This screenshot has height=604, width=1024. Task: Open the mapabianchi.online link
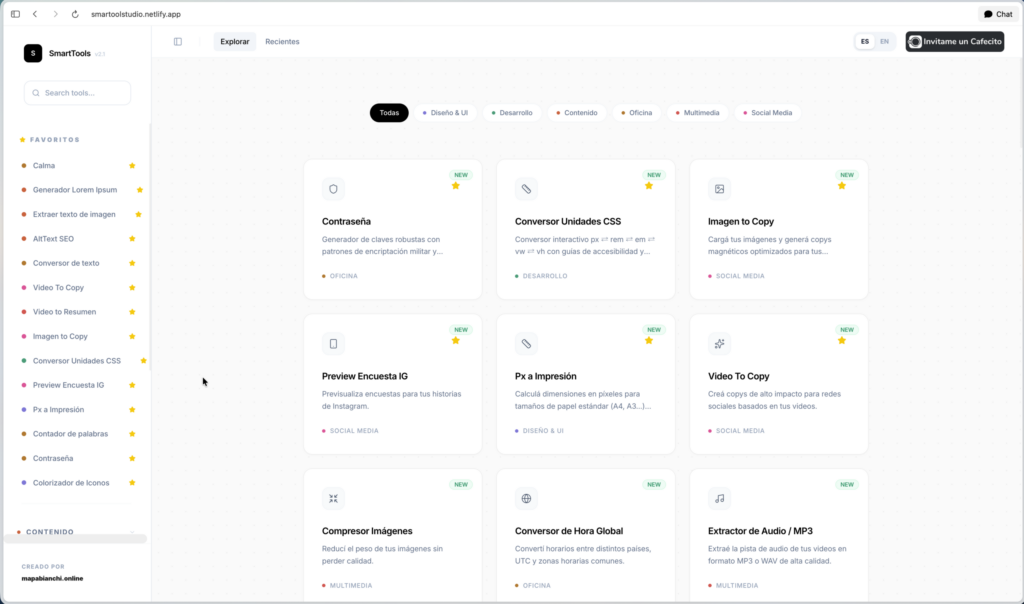tap(52, 579)
